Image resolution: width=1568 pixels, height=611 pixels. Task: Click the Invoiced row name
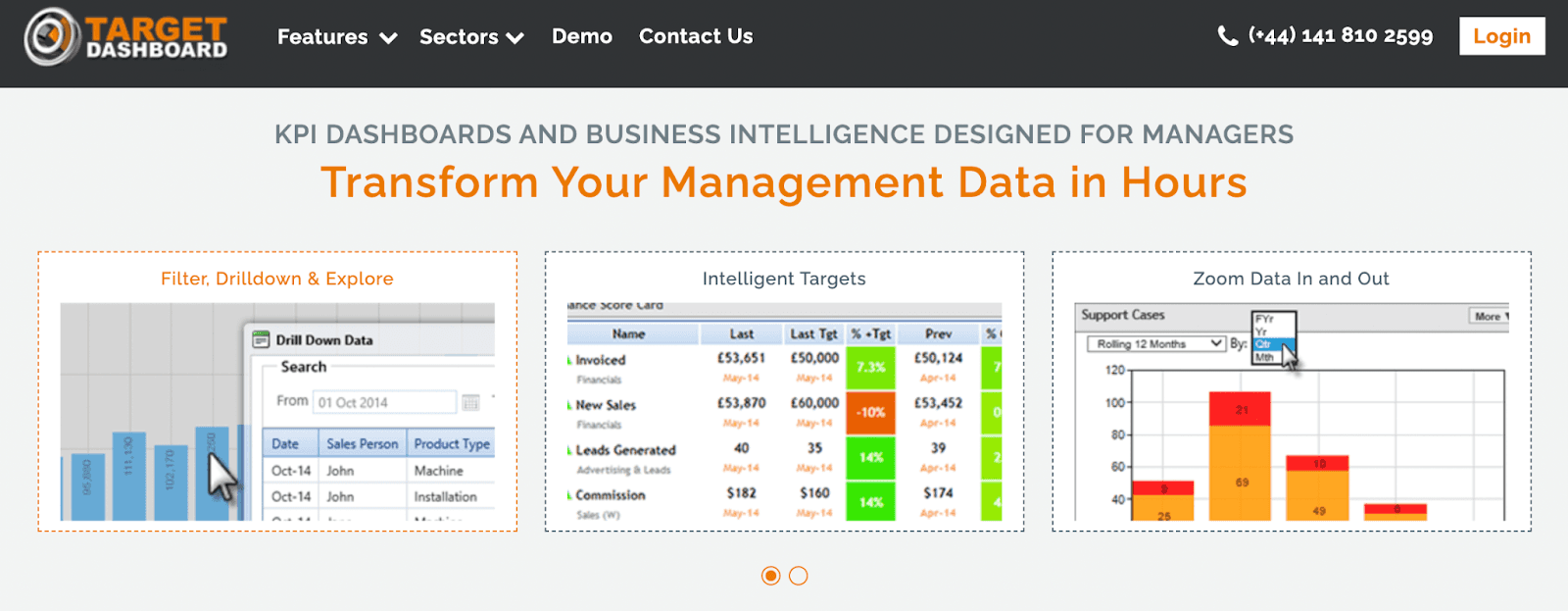click(x=601, y=360)
